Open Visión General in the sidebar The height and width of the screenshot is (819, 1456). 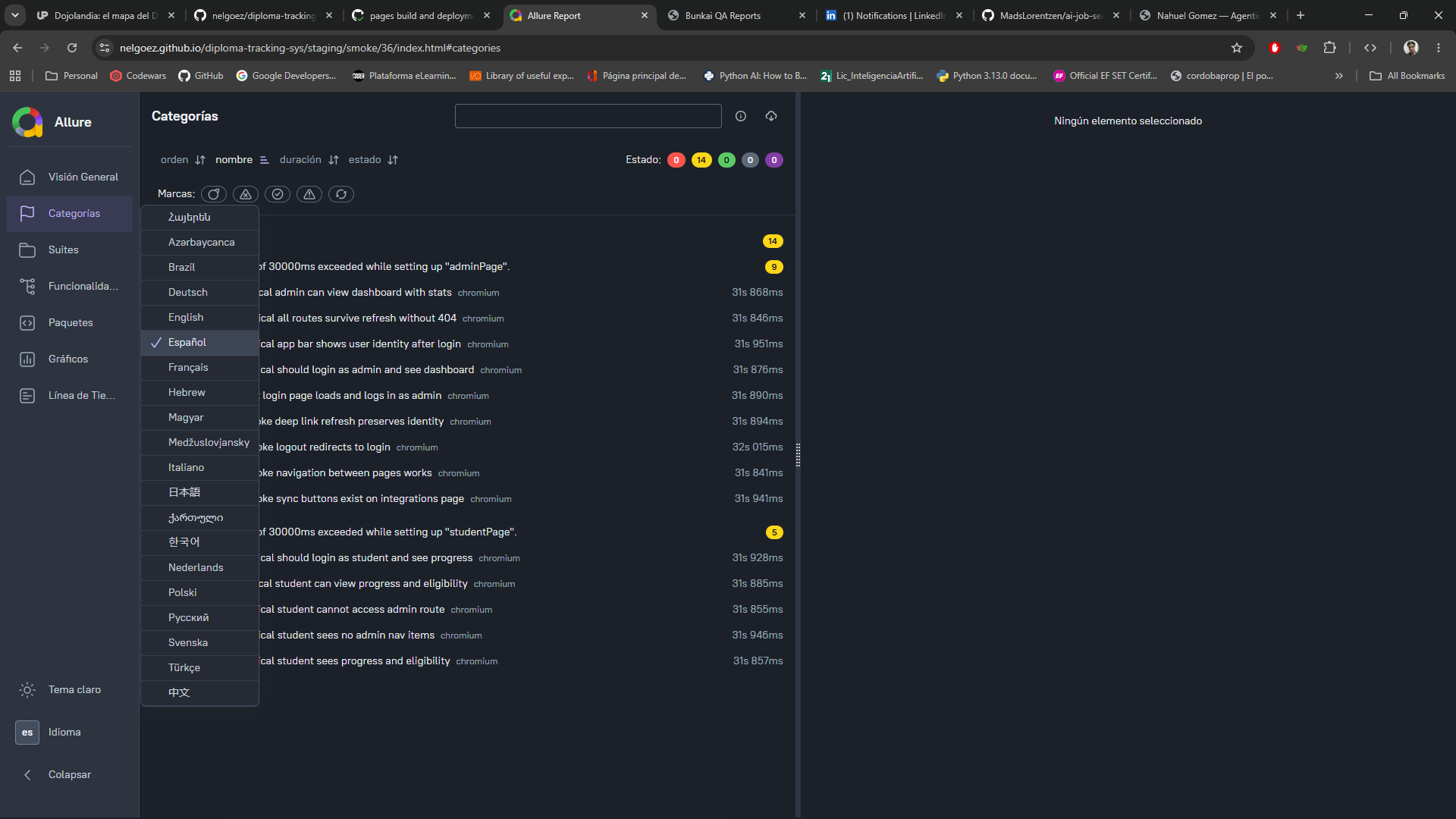click(69, 177)
